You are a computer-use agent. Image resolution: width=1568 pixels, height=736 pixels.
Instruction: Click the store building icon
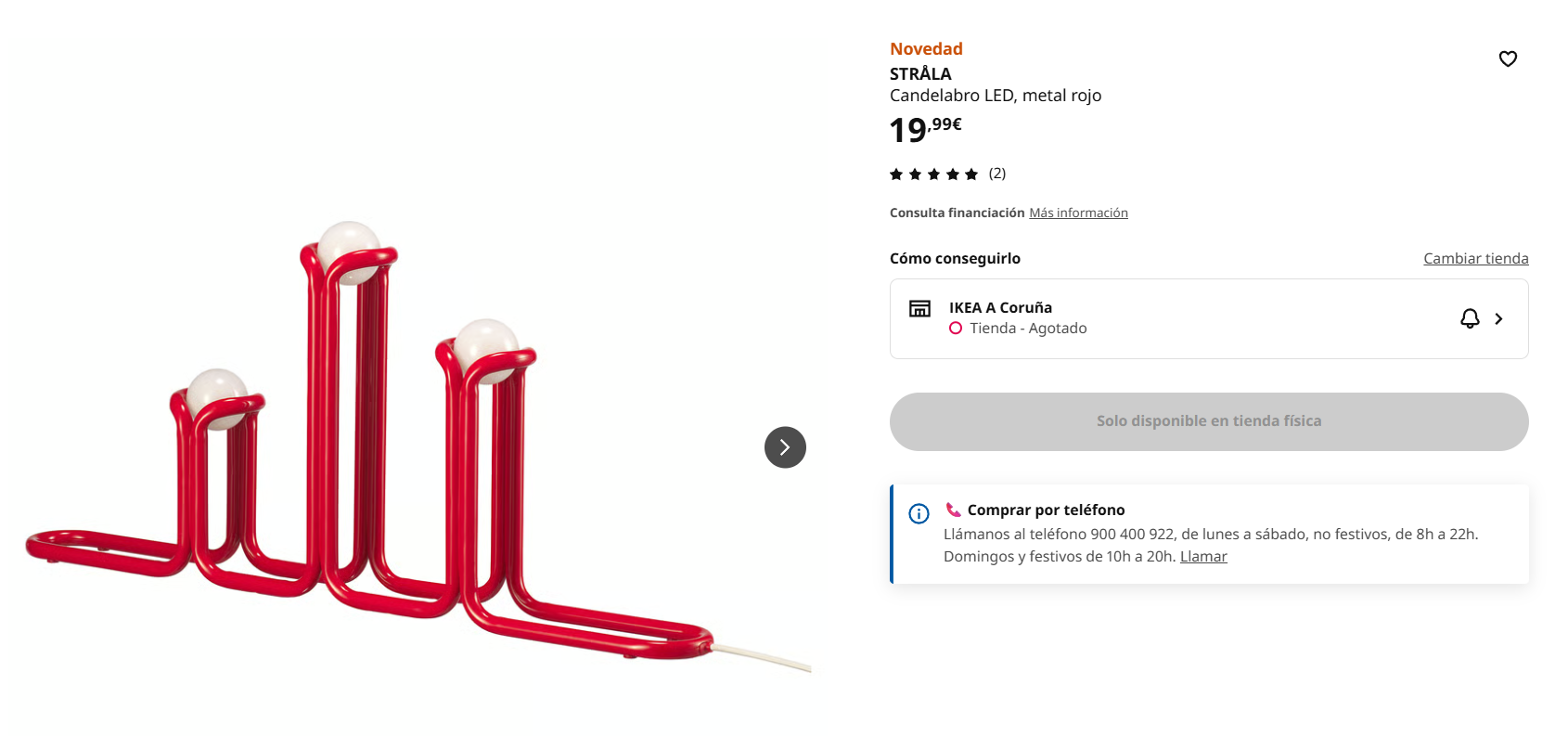[x=919, y=308]
